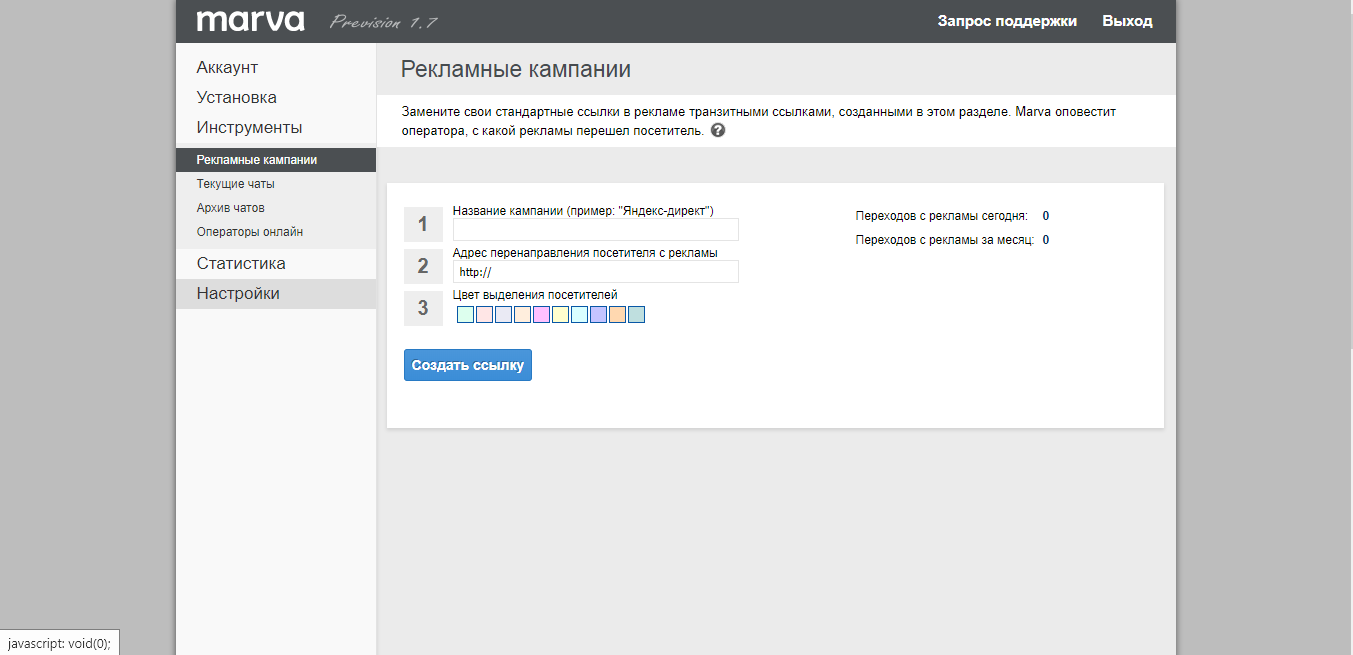Click the campaign name input field
This screenshot has width=1353, height=655.
coord(595,229)
